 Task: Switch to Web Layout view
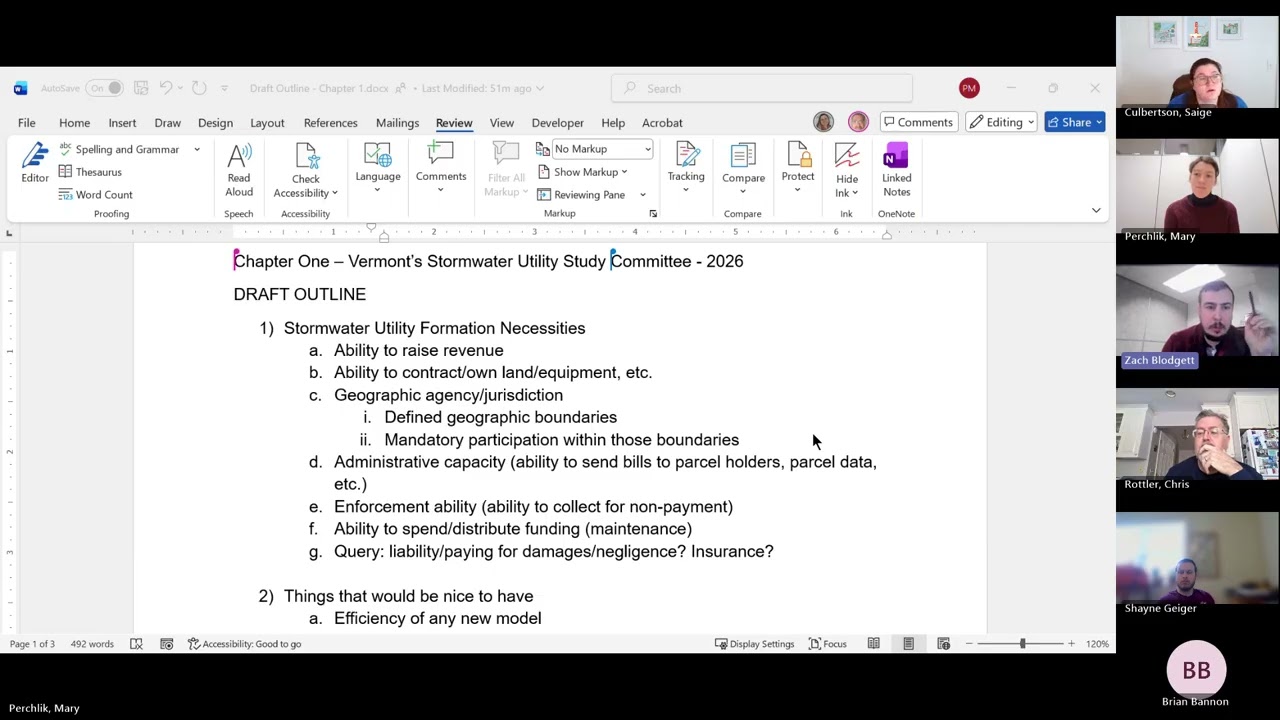943,644
